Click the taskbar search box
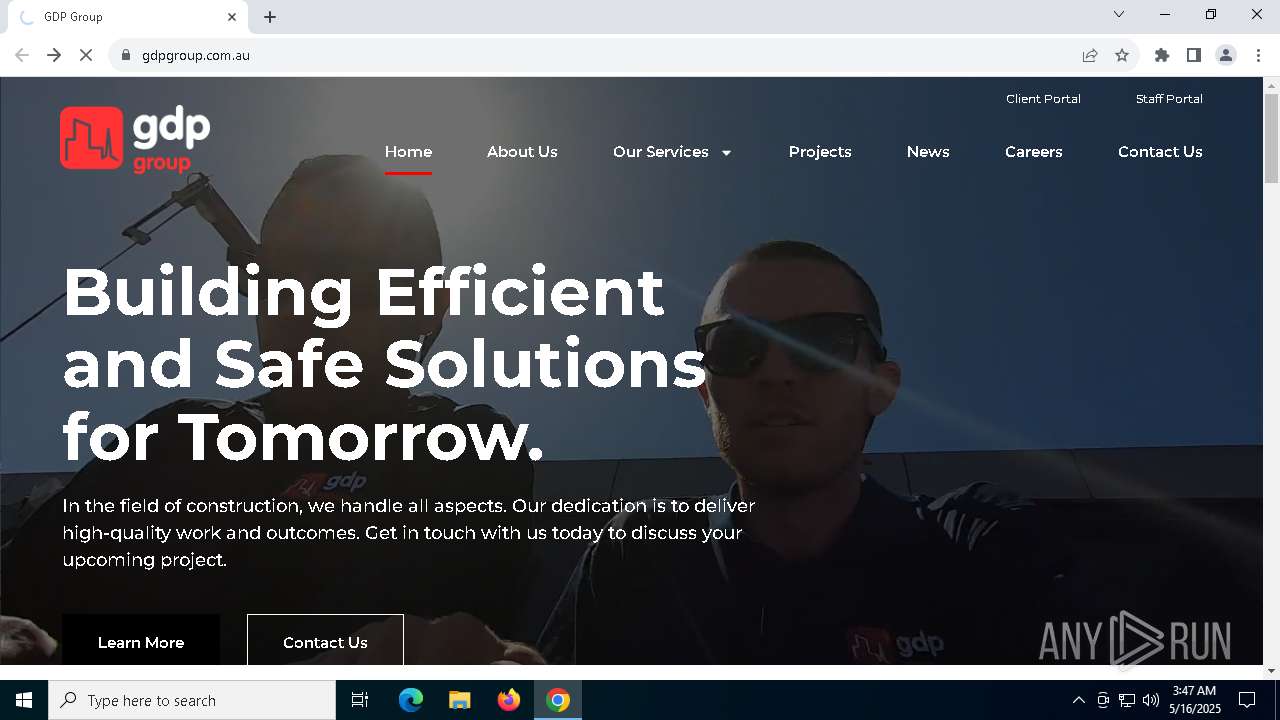The height and width of the screenshot is (720, 1280). [x=192, y=700]
